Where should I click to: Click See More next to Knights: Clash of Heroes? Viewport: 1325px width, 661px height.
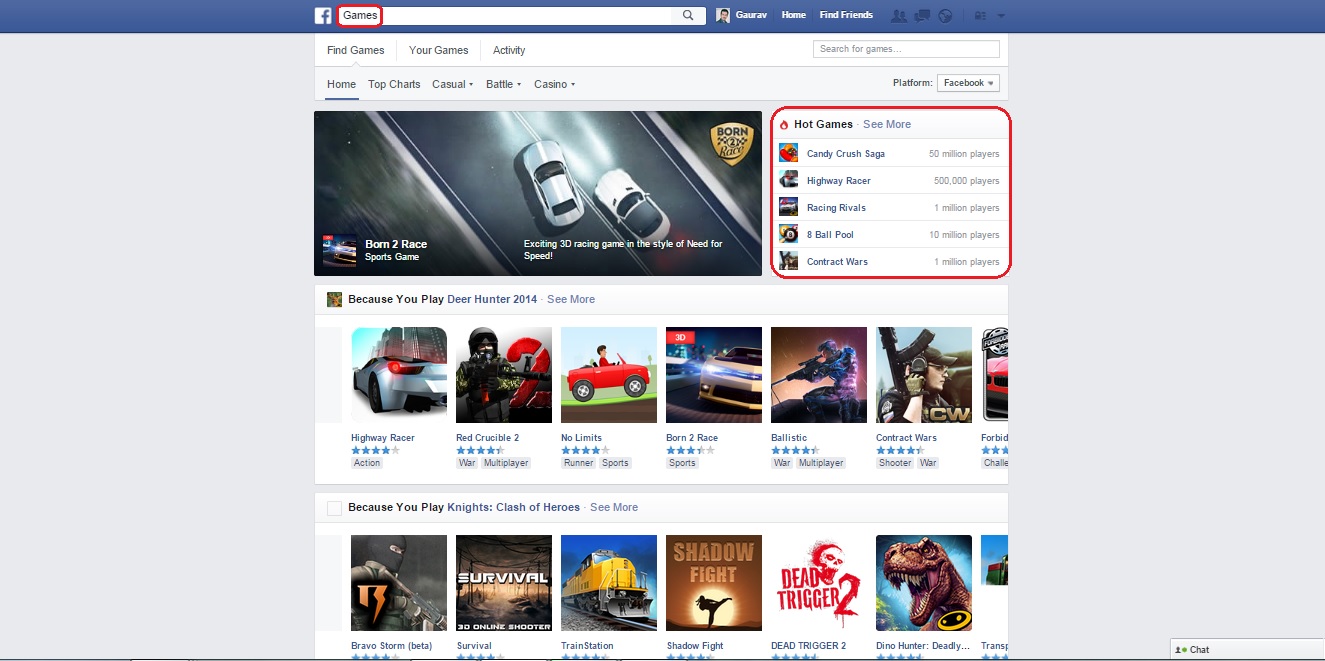pos(614,507)
